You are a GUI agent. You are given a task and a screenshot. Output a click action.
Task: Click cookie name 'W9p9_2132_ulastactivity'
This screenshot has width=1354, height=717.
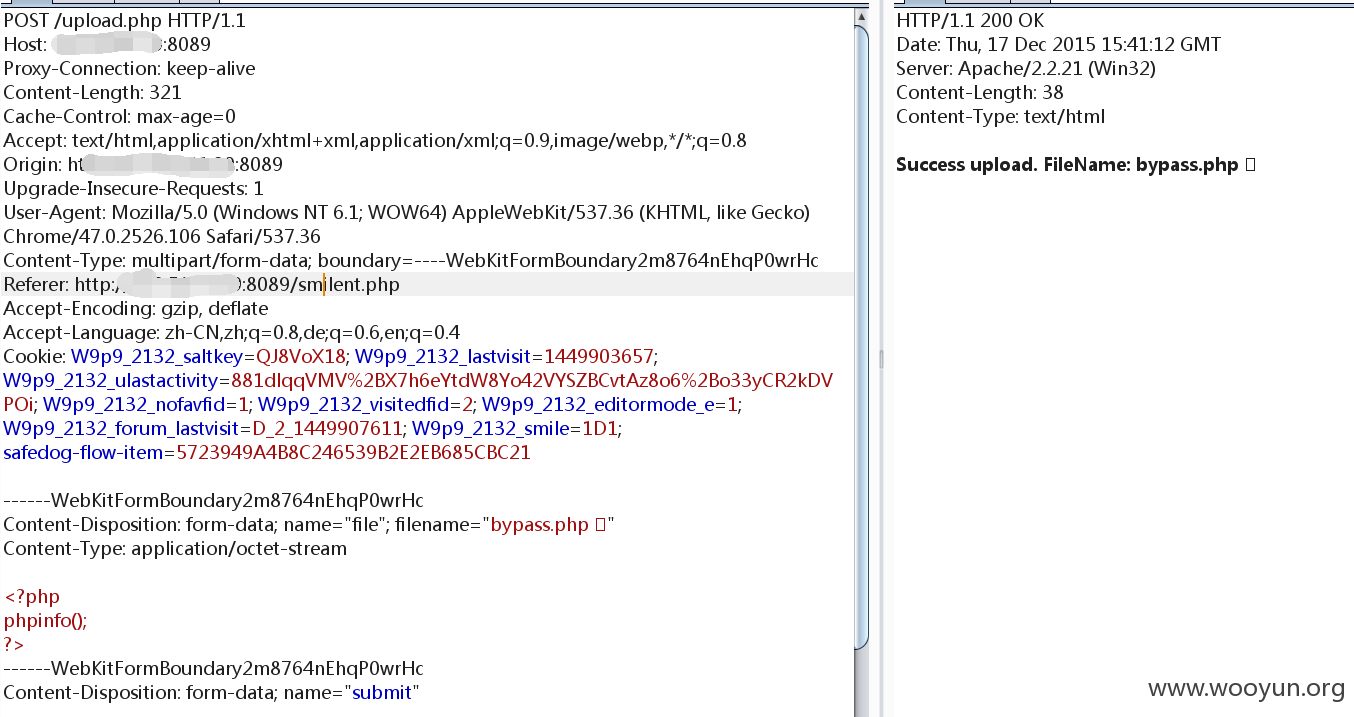point(112,380)
